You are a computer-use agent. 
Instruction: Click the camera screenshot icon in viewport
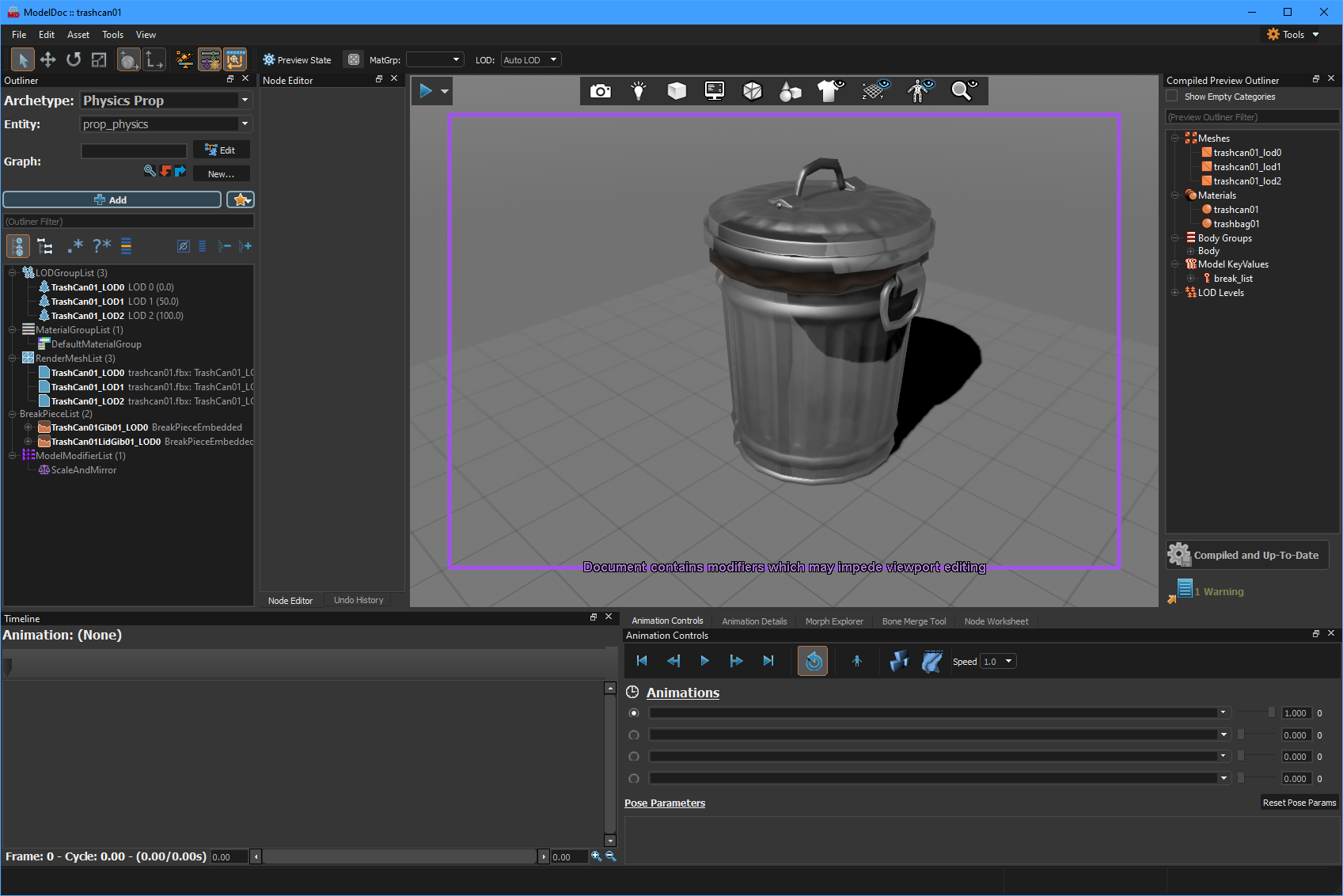pyautogui.click(x=601, y=91)
